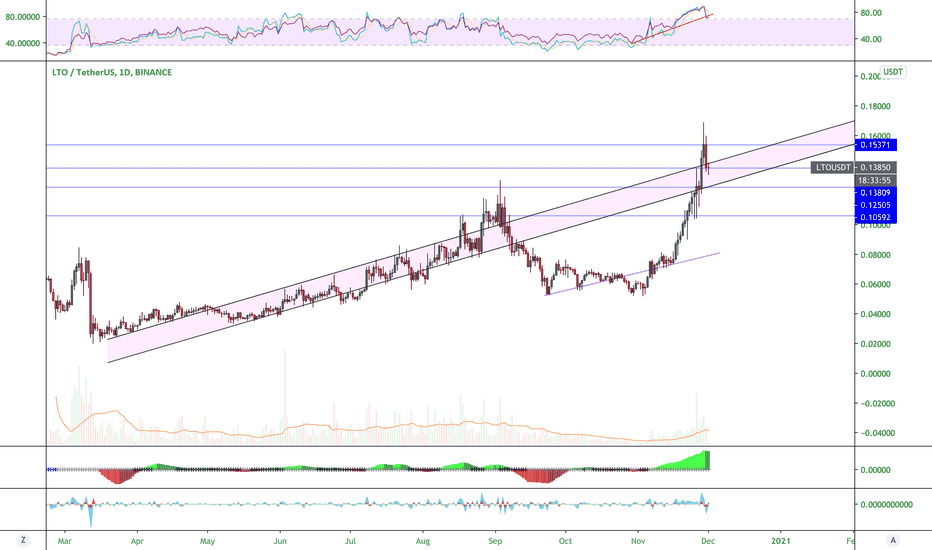Viewport: 932px width, 550px height.
Task: Open the USDT currency selector
Action: pos(893,72)
